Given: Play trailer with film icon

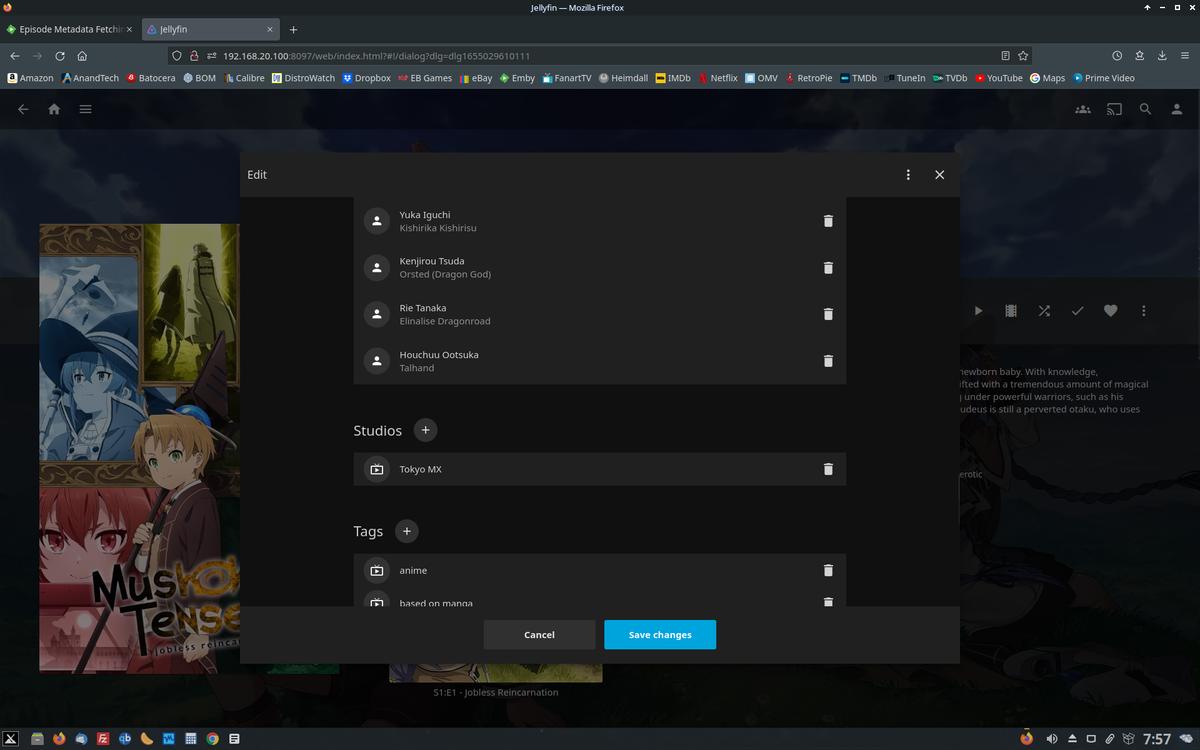Looking at the screenshot, I should click(x=1011, y=311).
